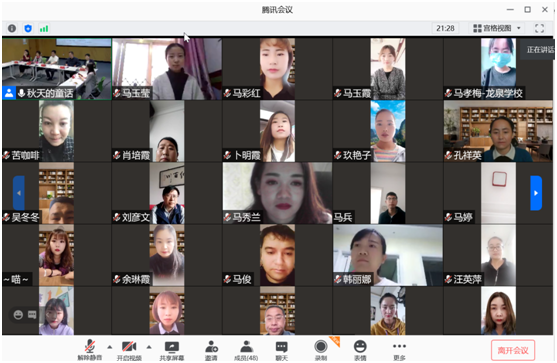Expand video options arrow beside camera
This screenshot has height=363, width=557.
(149, 347)
